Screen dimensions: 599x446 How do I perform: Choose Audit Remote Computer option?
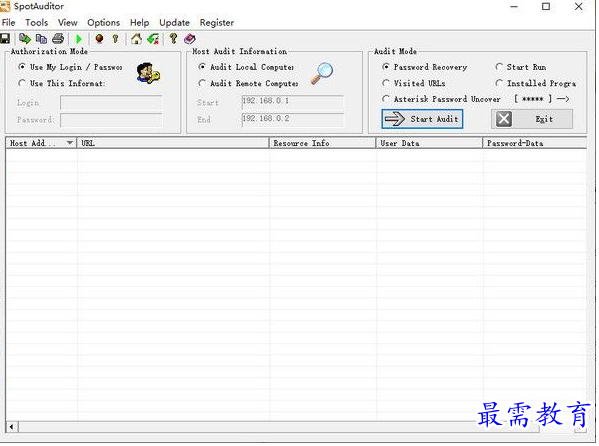point(248,83)
